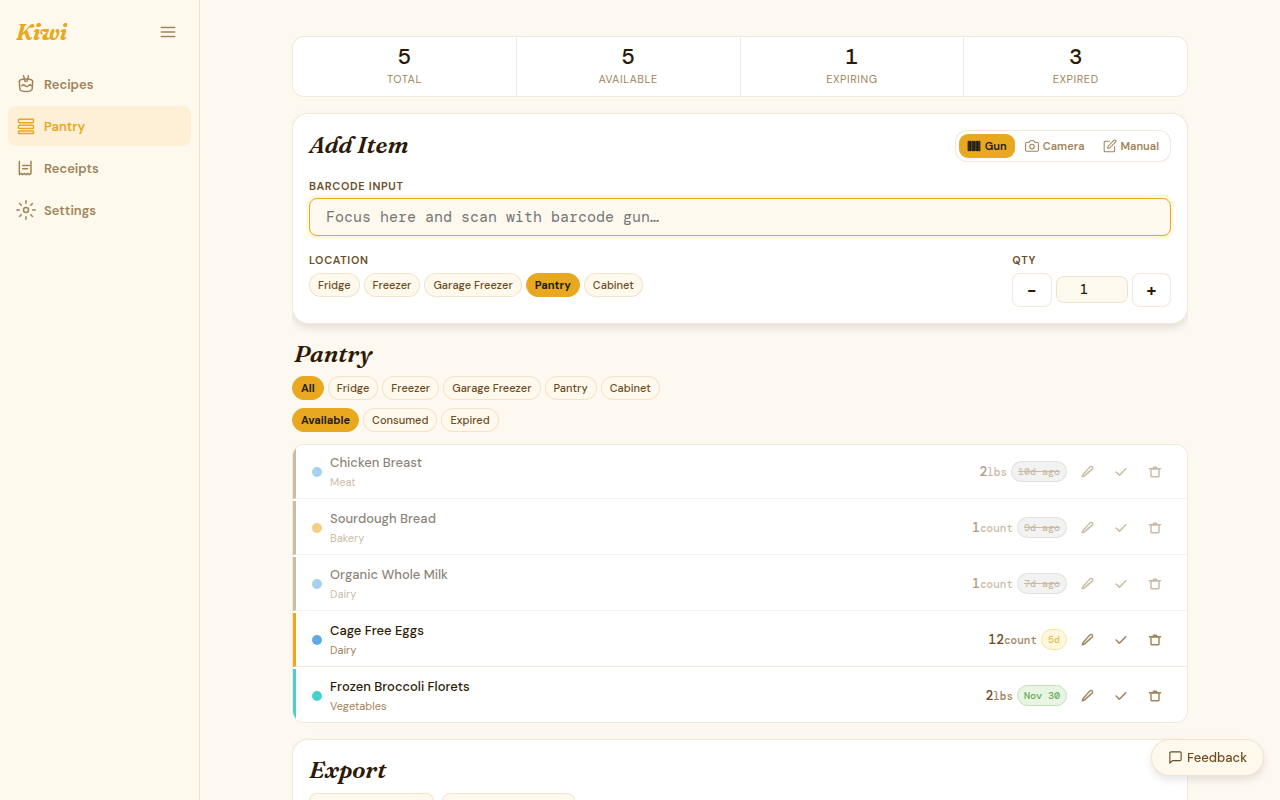Switch input mode to Manual

tap(1131, 146)
